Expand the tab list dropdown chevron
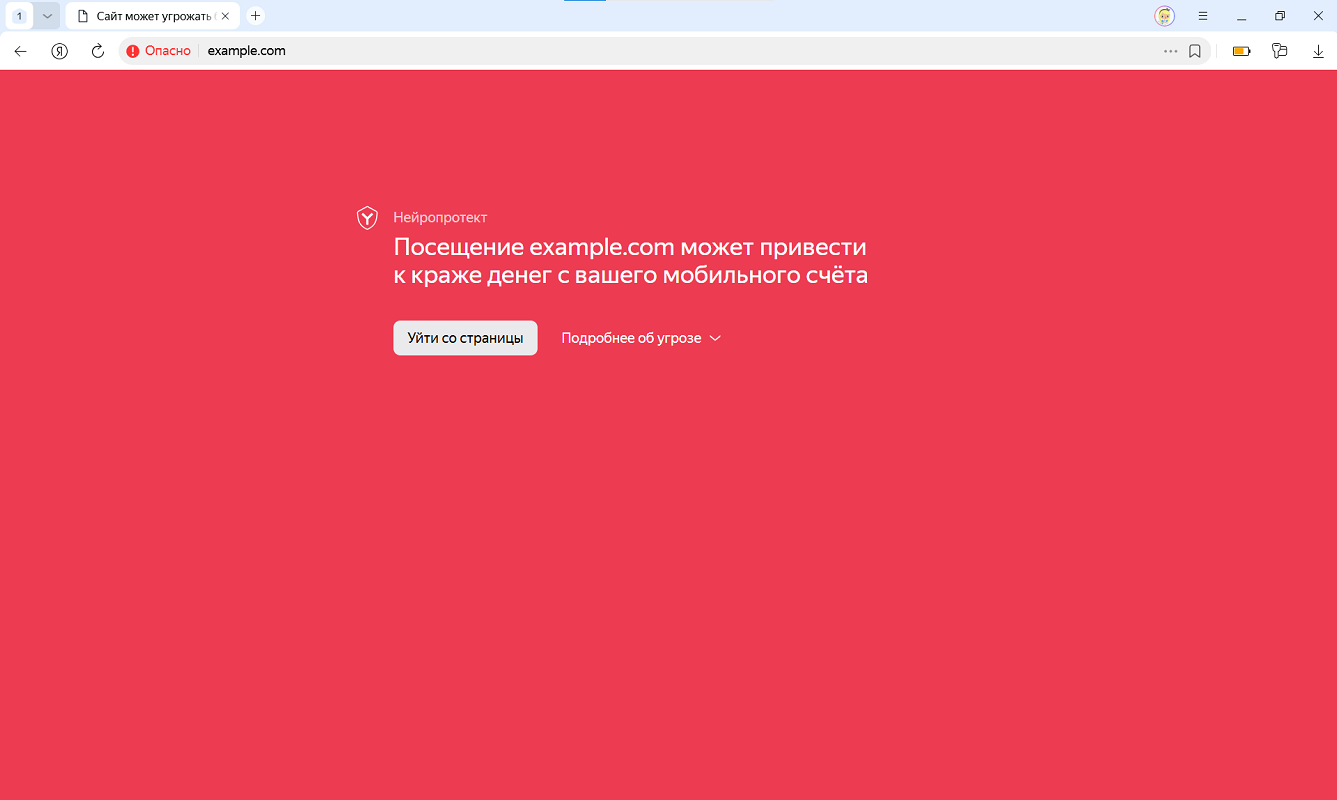The width and height of the screenshot is (1337, 800). point(47,16)
